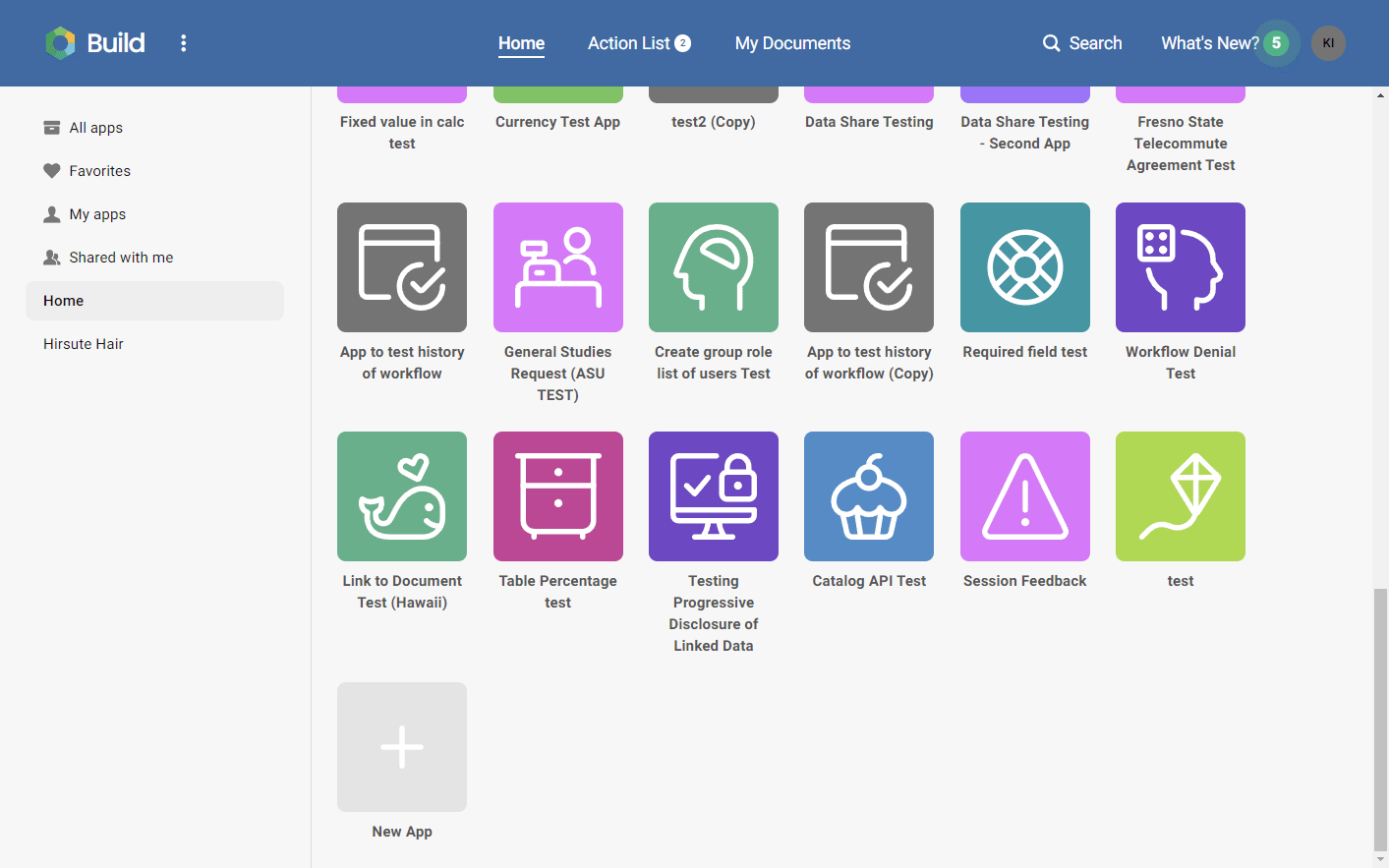1389x868 pixels.
Task: Open the kite icon for the test app
Action: 1180,495
